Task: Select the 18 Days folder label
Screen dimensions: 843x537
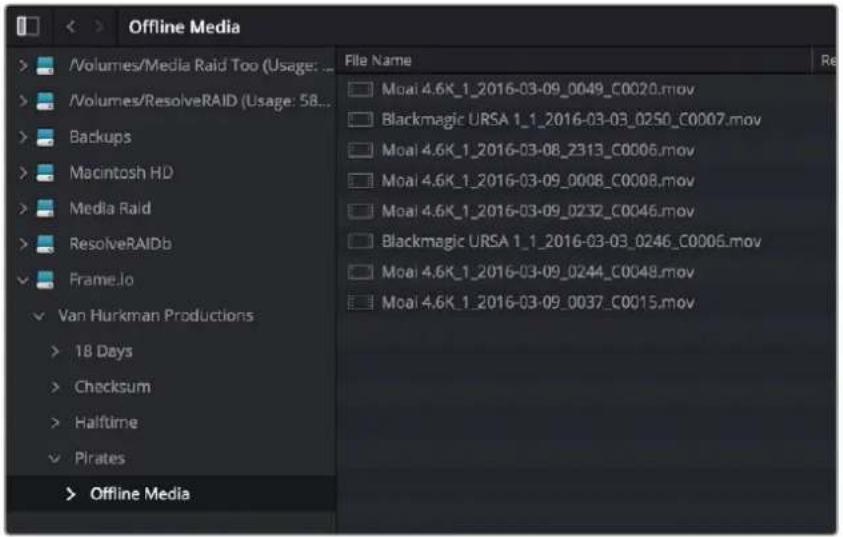Action: pos(103,352)
